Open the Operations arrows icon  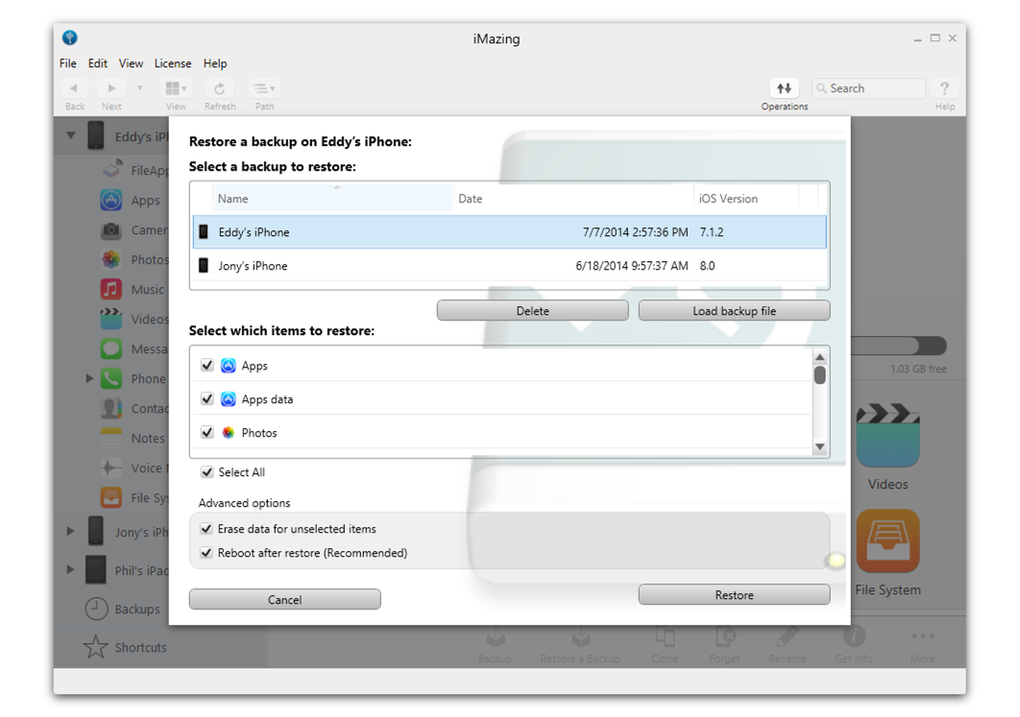[785, 88]
